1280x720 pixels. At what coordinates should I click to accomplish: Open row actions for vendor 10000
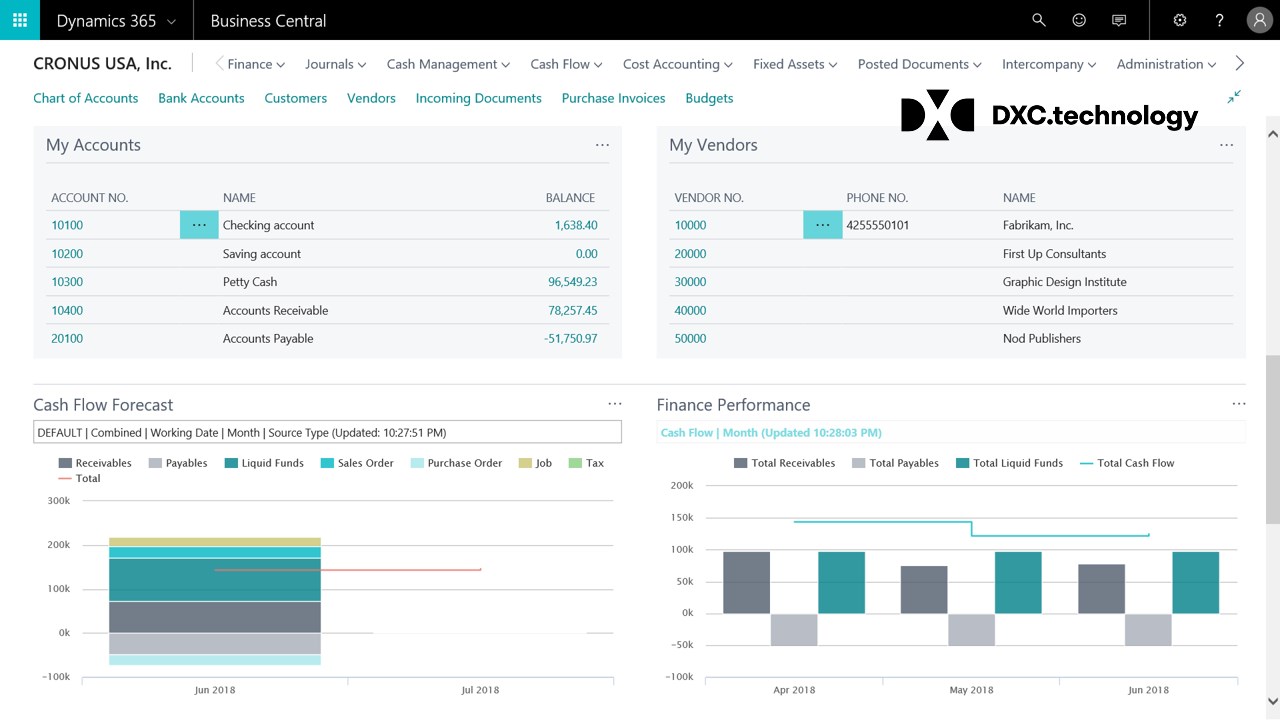tap(823, 225)
